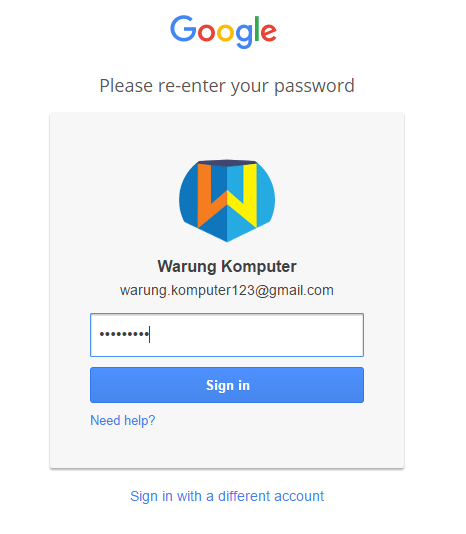Click the Warung Komputer account name
466x534 pixels.
[x=227, y=266]
